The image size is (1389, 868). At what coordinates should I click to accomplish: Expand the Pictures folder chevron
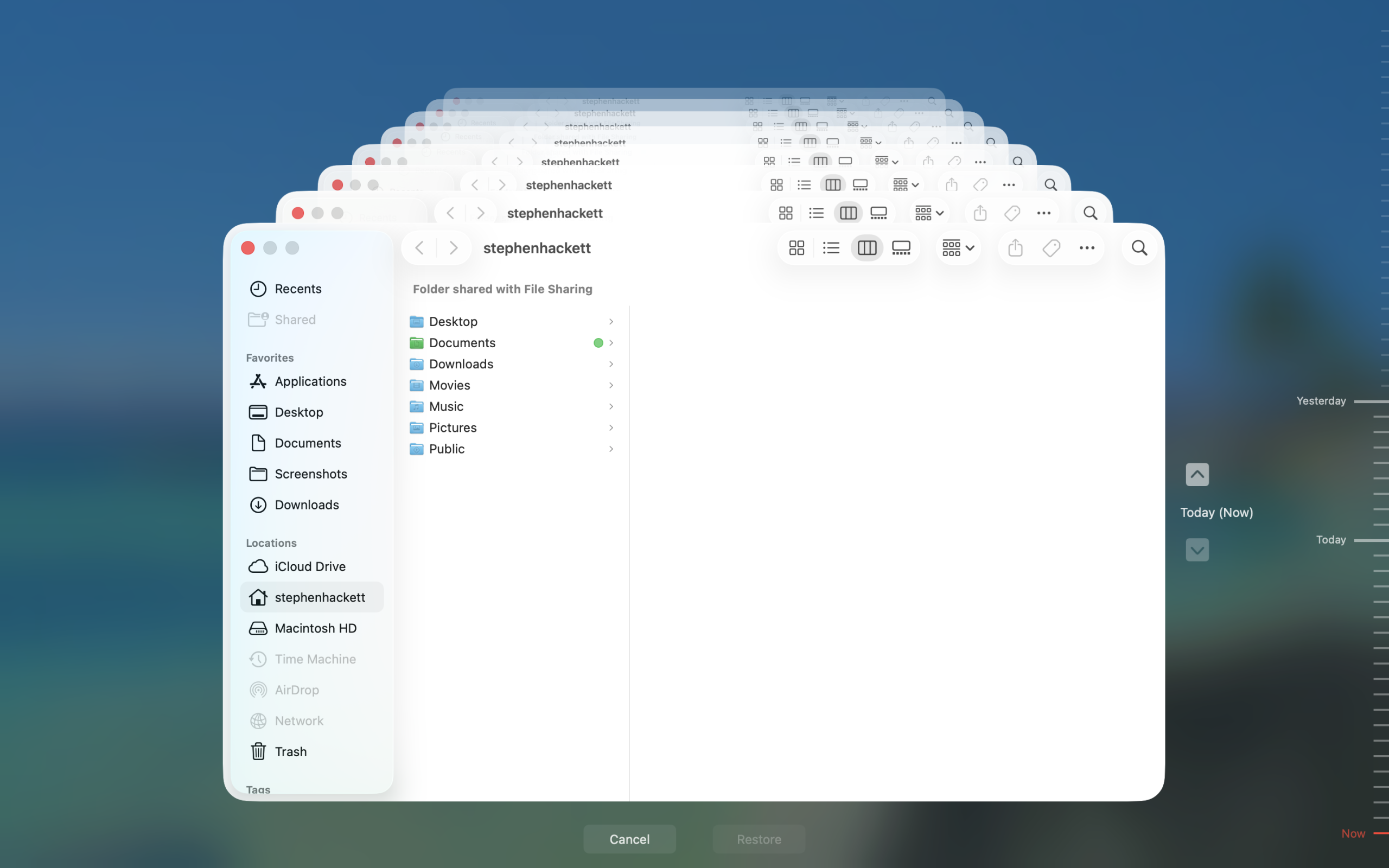click(611, 427)
